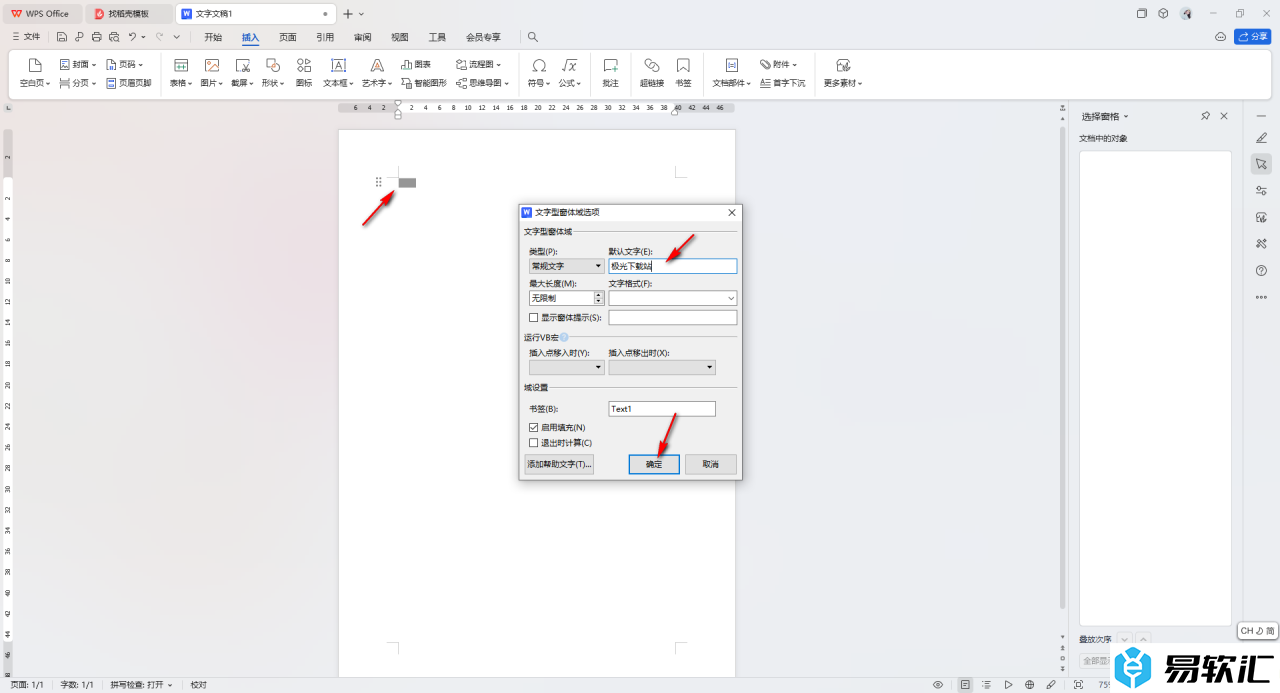Pin the 选择窗格 selection pane
1280x693 pixels.
coord(1206,117)
